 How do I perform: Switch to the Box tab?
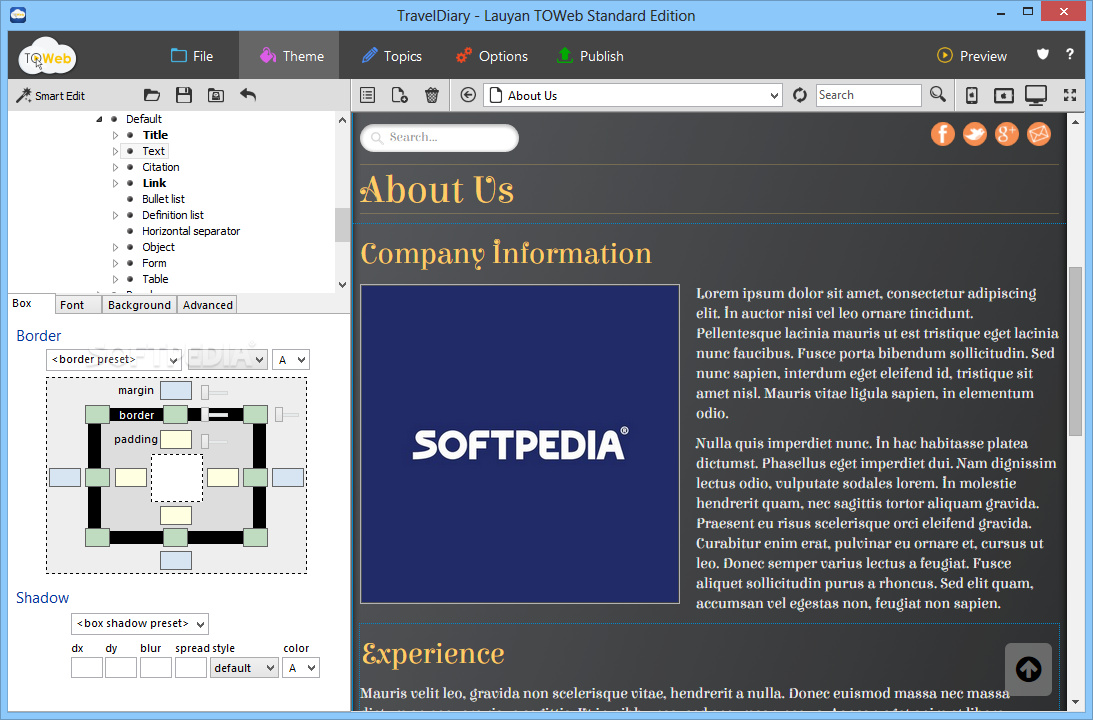pos(31,303)
